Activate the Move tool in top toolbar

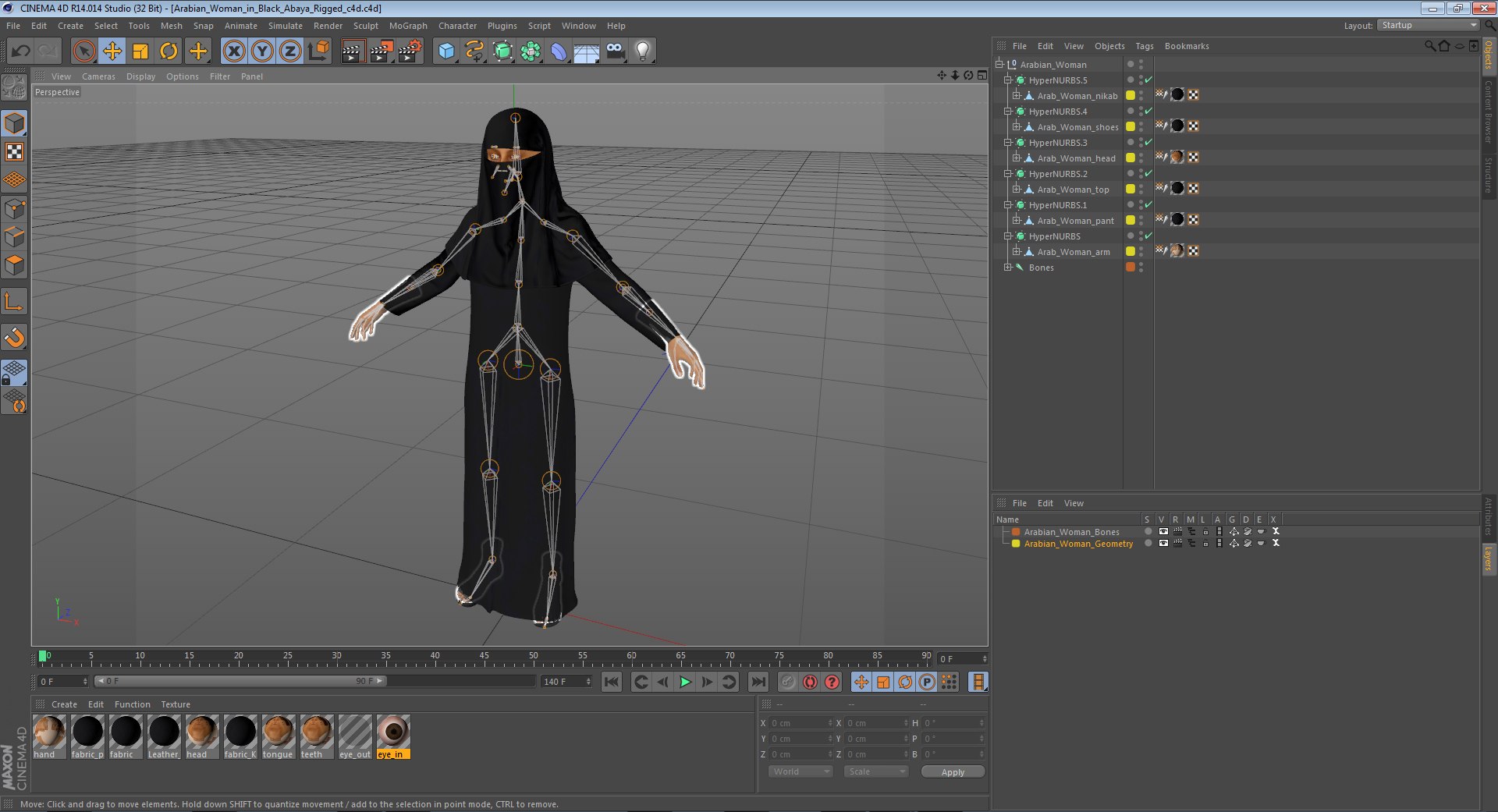pyautogui.click(x=112, y=51)
